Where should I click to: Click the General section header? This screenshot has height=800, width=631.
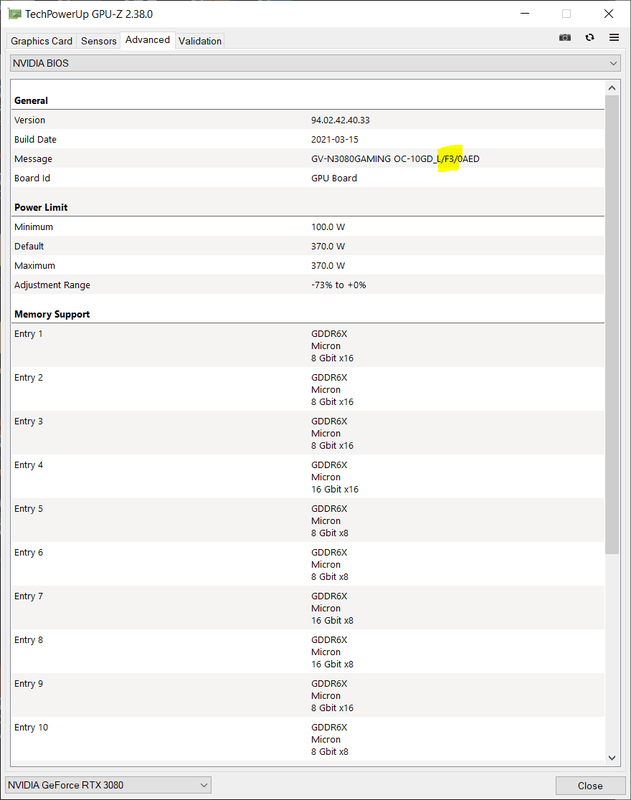click(31, 101)
